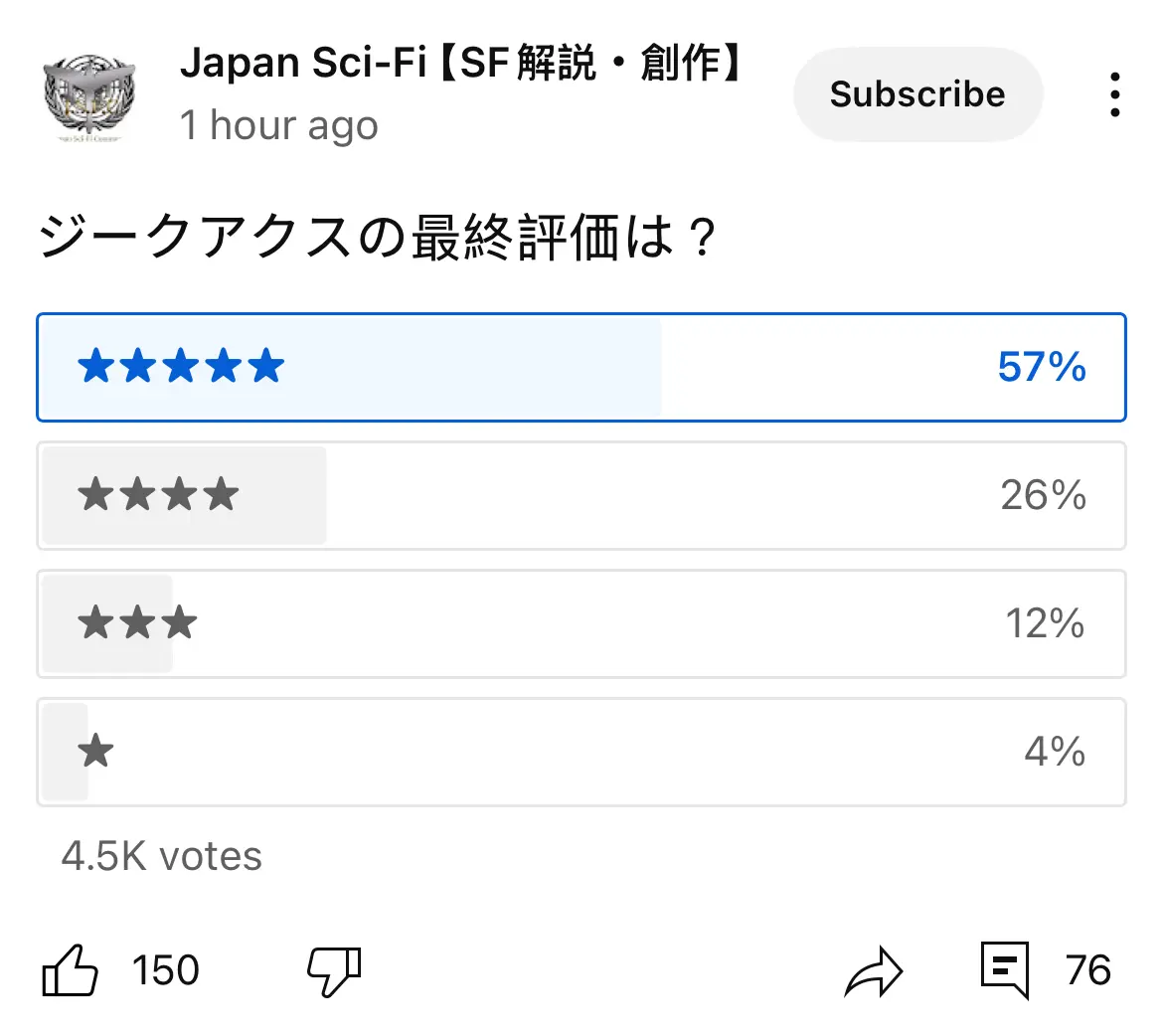The image size is (1163, 1036).
Task: Dislike the post with the thumbs-down icon
Action: pos(335,970)
